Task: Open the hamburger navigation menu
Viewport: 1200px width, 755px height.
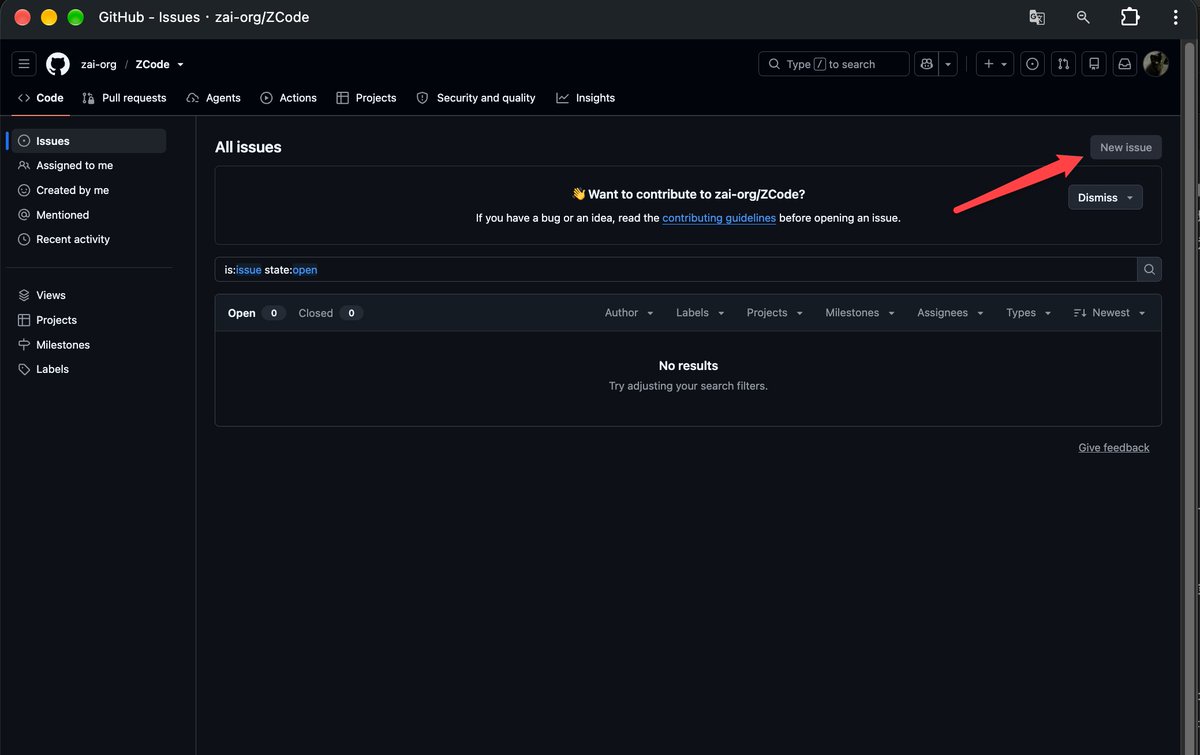Action: pyautogui.click(x=24, y=64)
